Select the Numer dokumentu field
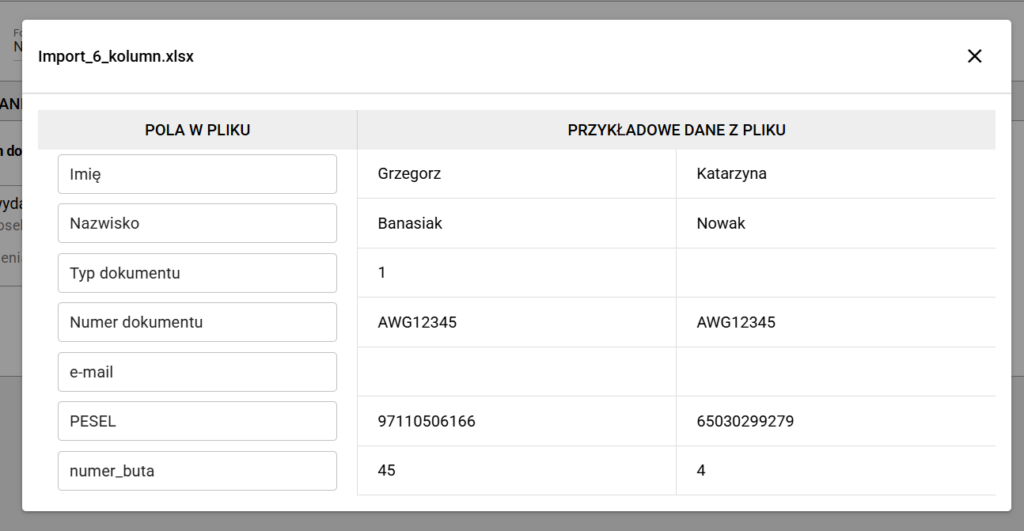1024x531 pixels. click(197, 322)
